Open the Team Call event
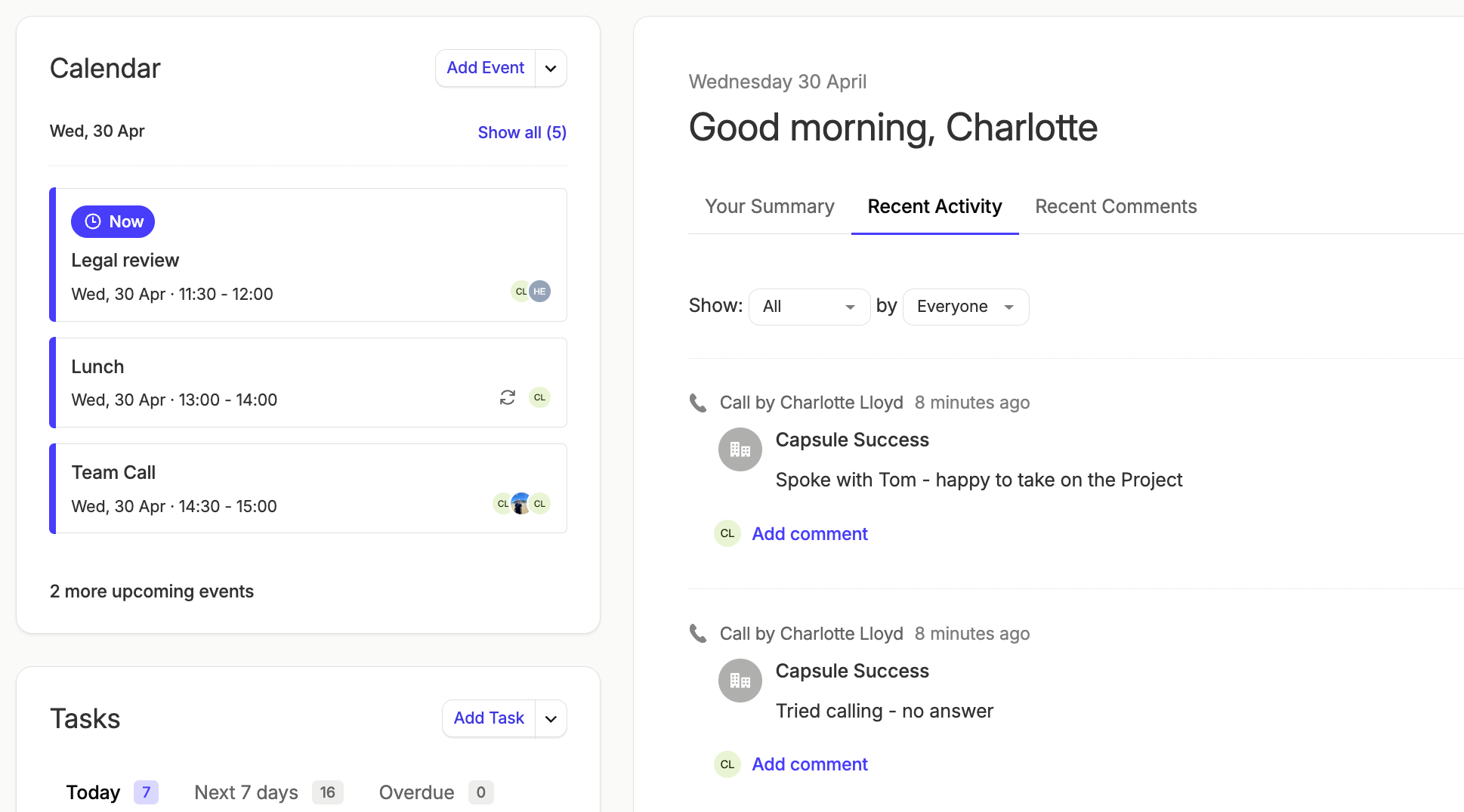Image resolution: width=1464 pixels, height=812 pixels. pyautogui.click(x=308, y=488)
